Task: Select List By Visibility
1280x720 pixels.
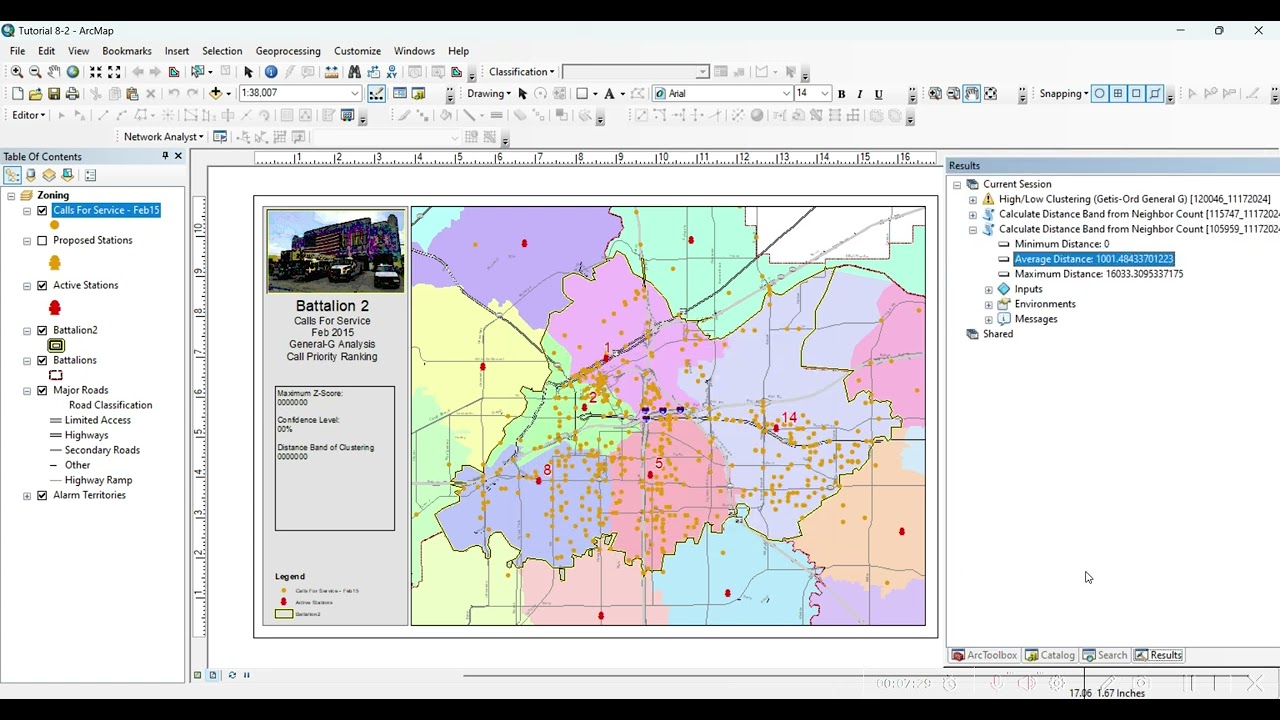Action: [49, 175]
